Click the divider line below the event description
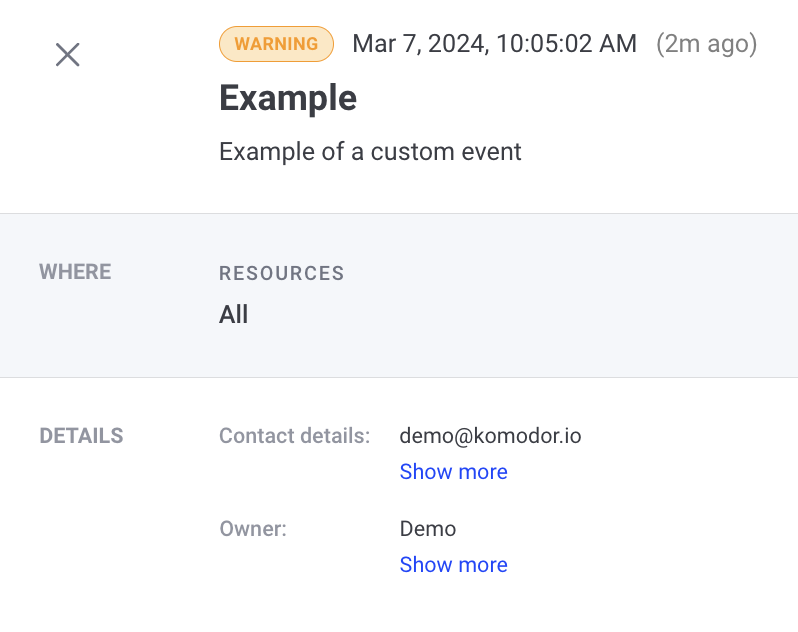The width and height of the screenshot is (798, 632). point(400,213)
